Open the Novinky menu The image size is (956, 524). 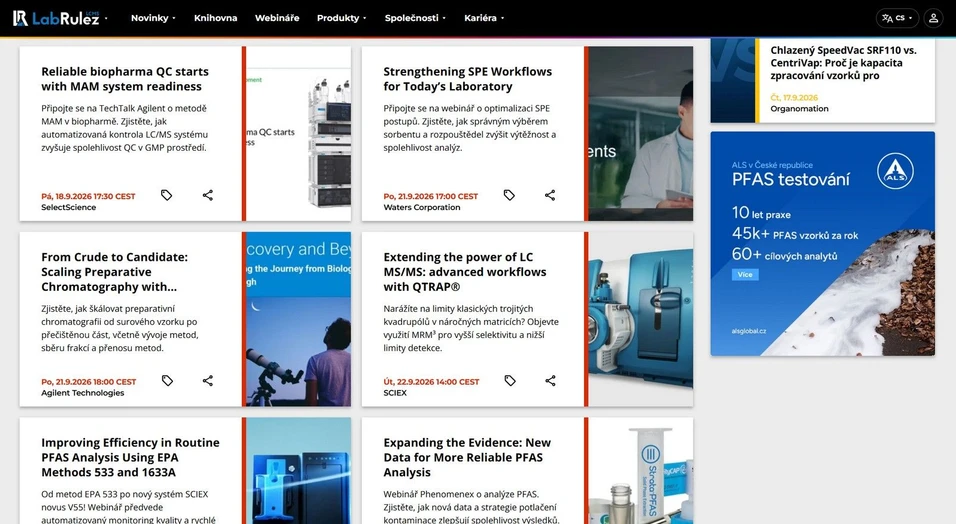[x=153, y=18]
